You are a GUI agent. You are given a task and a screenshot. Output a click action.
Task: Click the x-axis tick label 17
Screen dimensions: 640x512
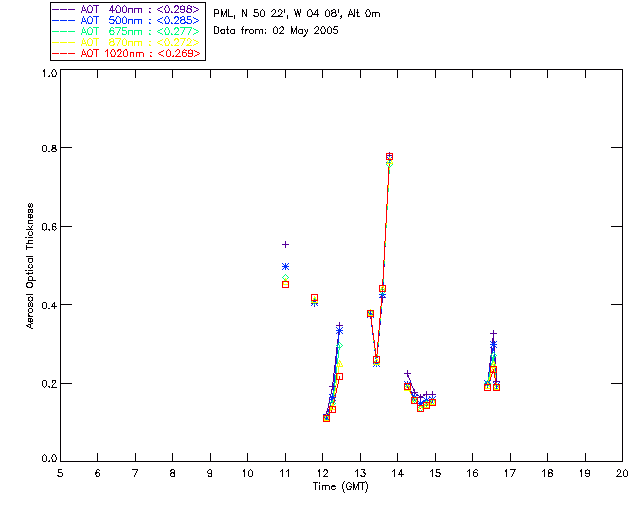tap(510, 473)
